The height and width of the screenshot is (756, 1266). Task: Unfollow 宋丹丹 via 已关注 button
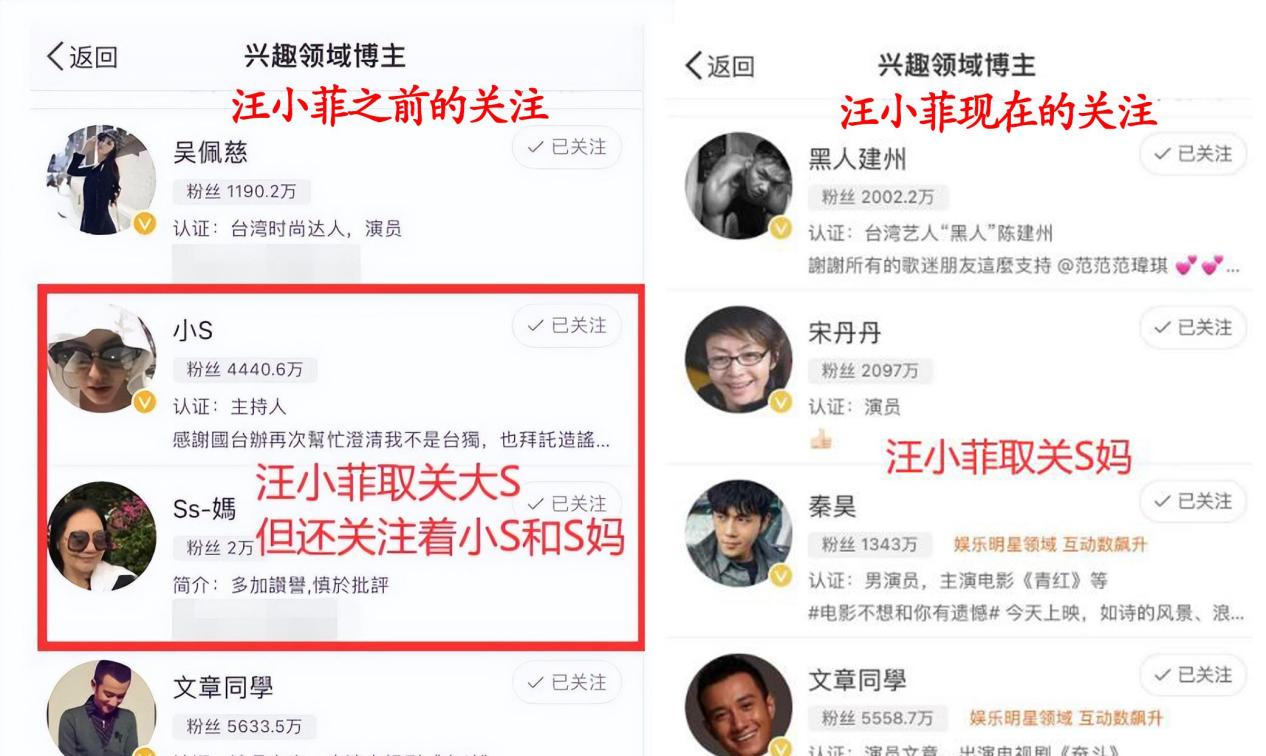pos(1193,327)
